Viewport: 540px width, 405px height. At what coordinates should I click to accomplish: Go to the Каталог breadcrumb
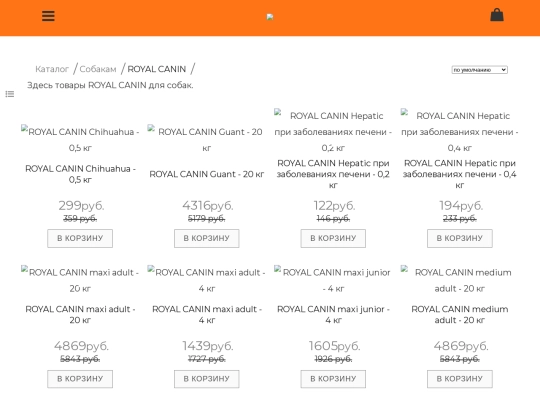[x=52, y=69]
